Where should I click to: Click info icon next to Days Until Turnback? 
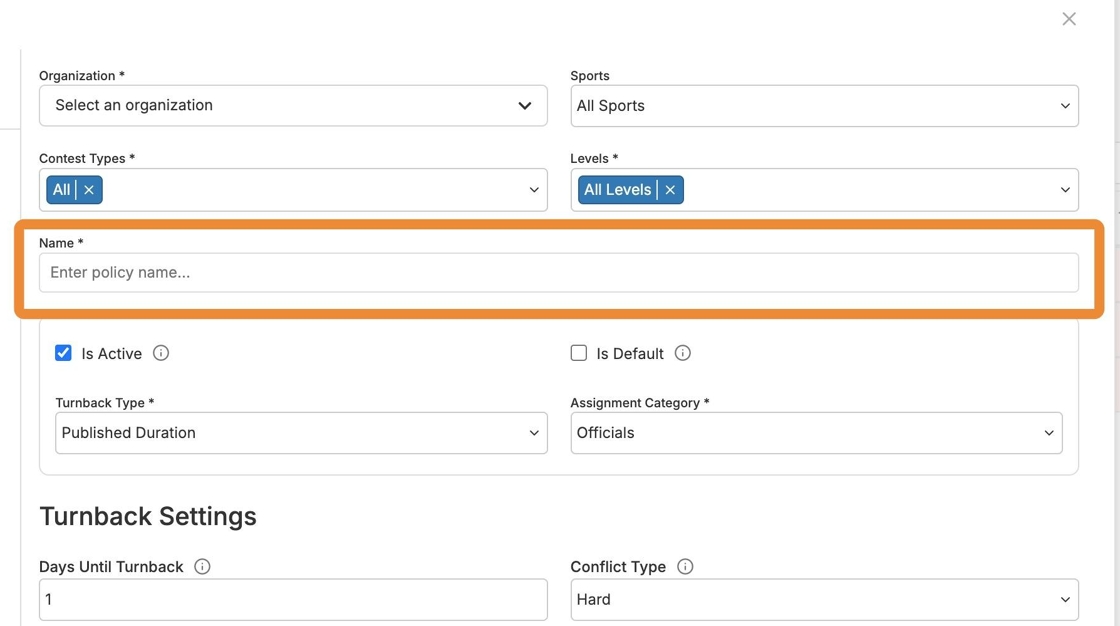tap(202, 567)
